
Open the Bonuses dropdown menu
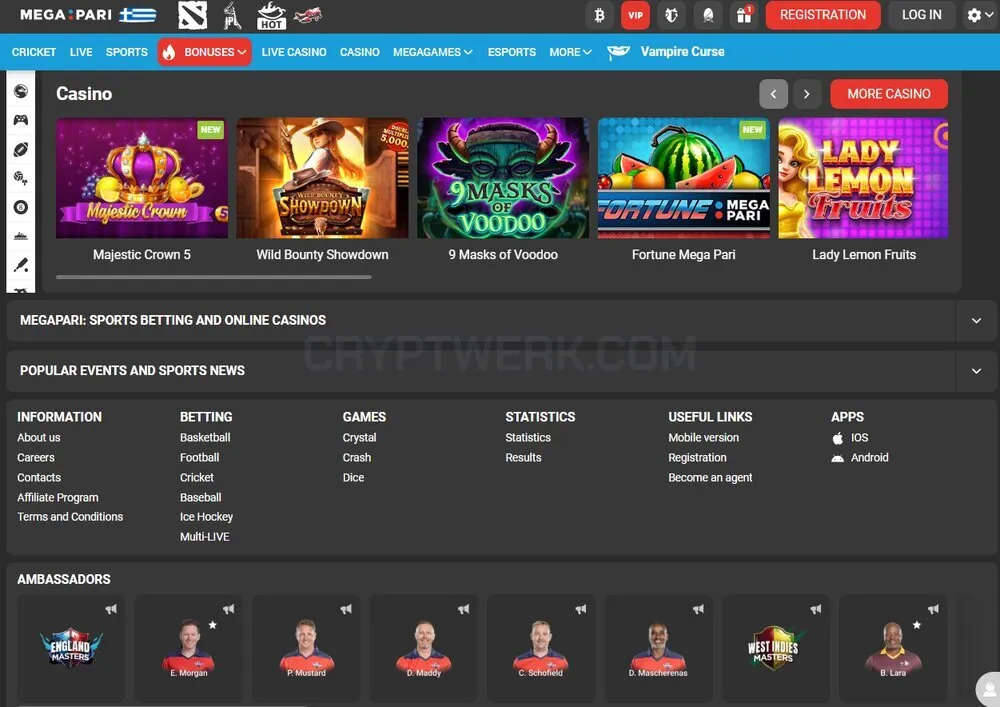[x=205, y=52]
